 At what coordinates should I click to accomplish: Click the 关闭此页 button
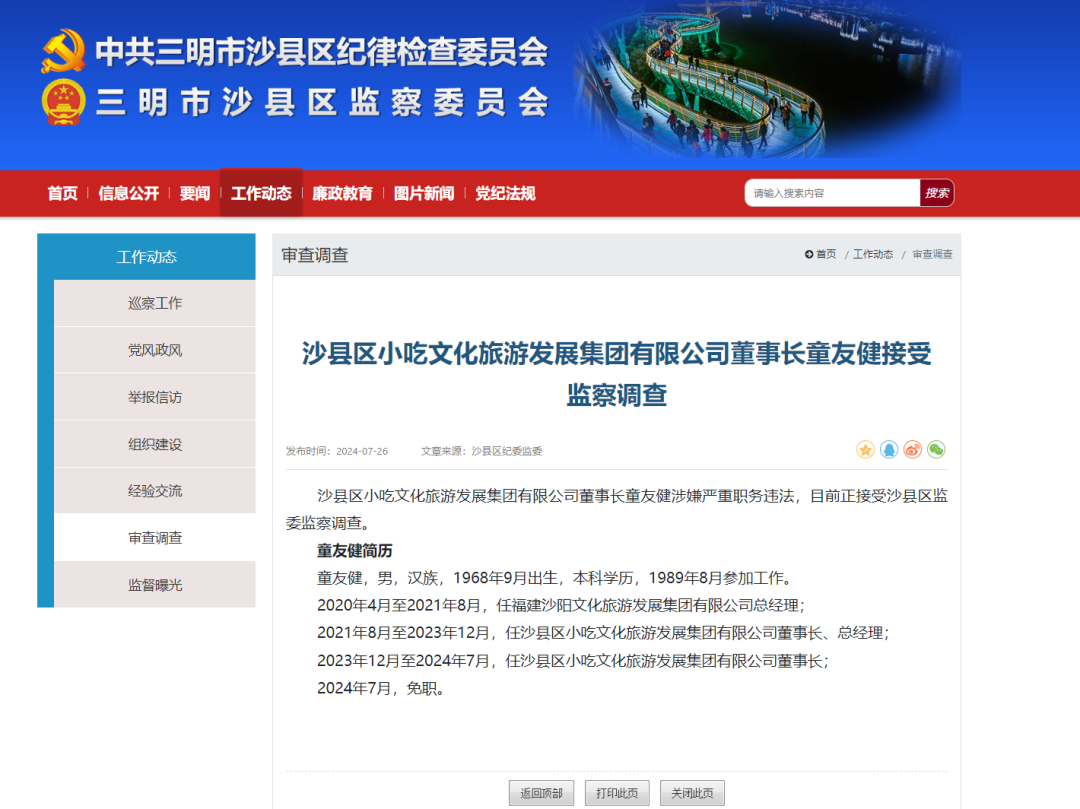pyautogui.click(x=692, y=793)
